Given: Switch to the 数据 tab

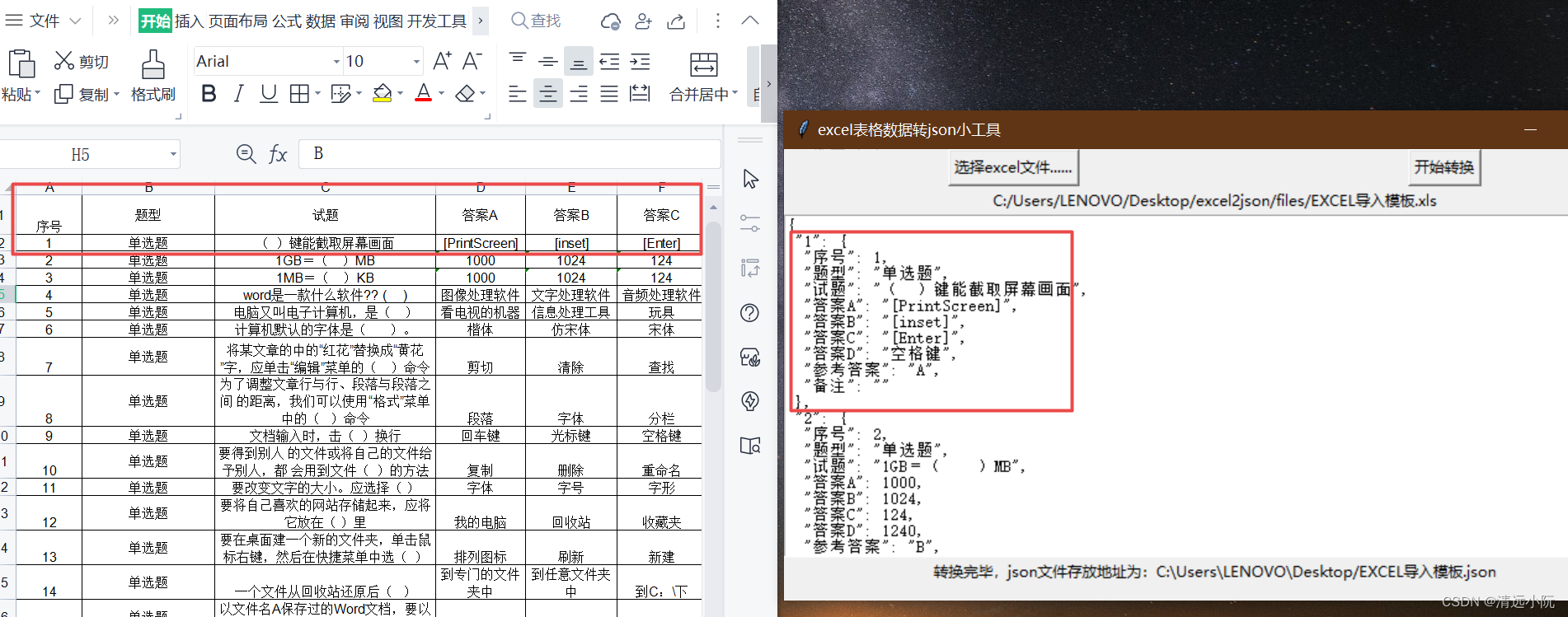Looking at the screenshot, I should tap(320, 21).
